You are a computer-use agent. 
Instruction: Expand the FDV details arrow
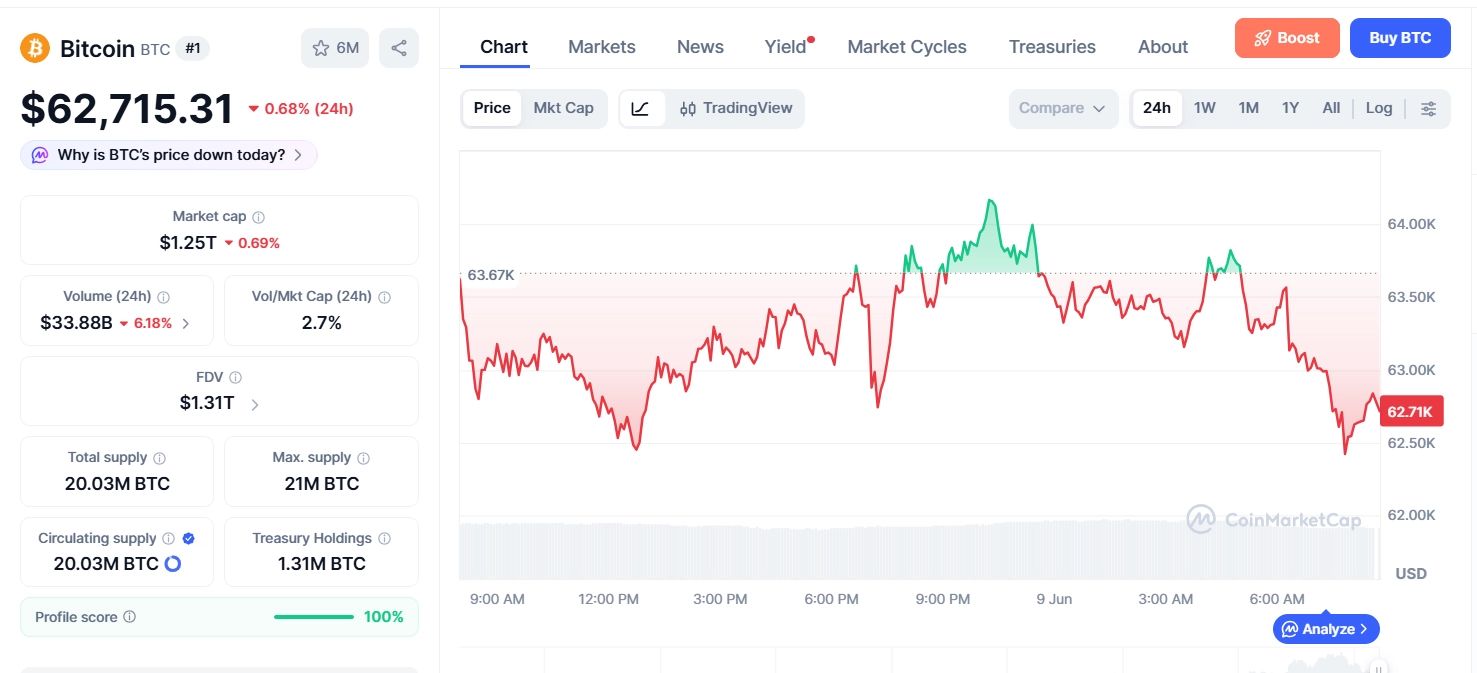[255, 404]
